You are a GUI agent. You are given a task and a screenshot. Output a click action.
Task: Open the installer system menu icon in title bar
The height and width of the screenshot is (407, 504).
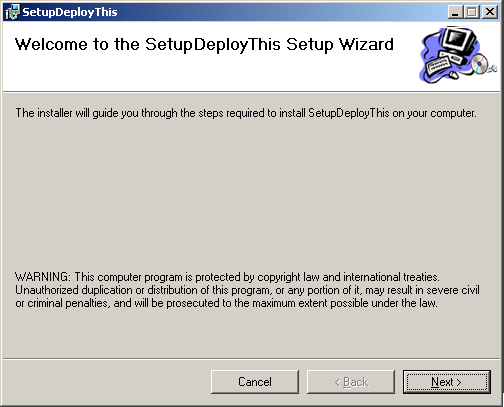(x=12, y=12)
